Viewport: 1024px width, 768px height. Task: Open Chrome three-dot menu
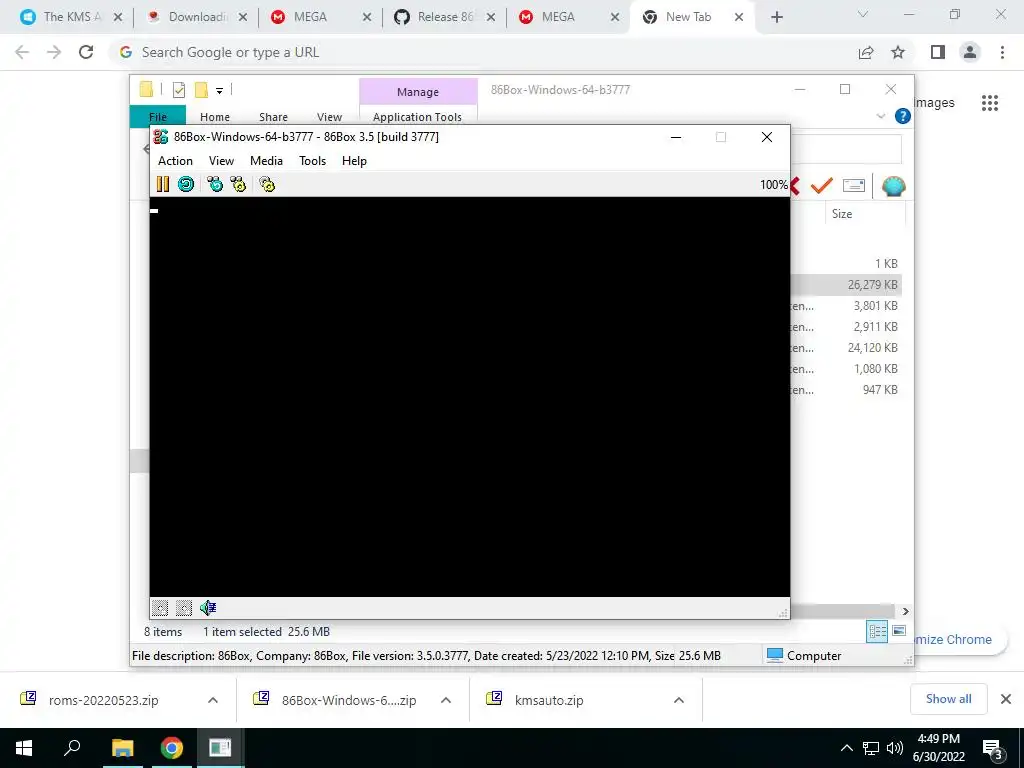click(x=1002, y=52)
